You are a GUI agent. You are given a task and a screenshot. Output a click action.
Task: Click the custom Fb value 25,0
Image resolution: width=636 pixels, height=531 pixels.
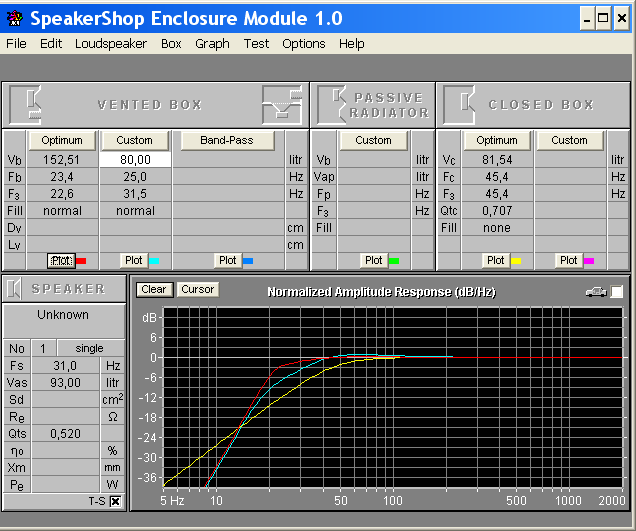pyautogui.click(x=135, y=177)
